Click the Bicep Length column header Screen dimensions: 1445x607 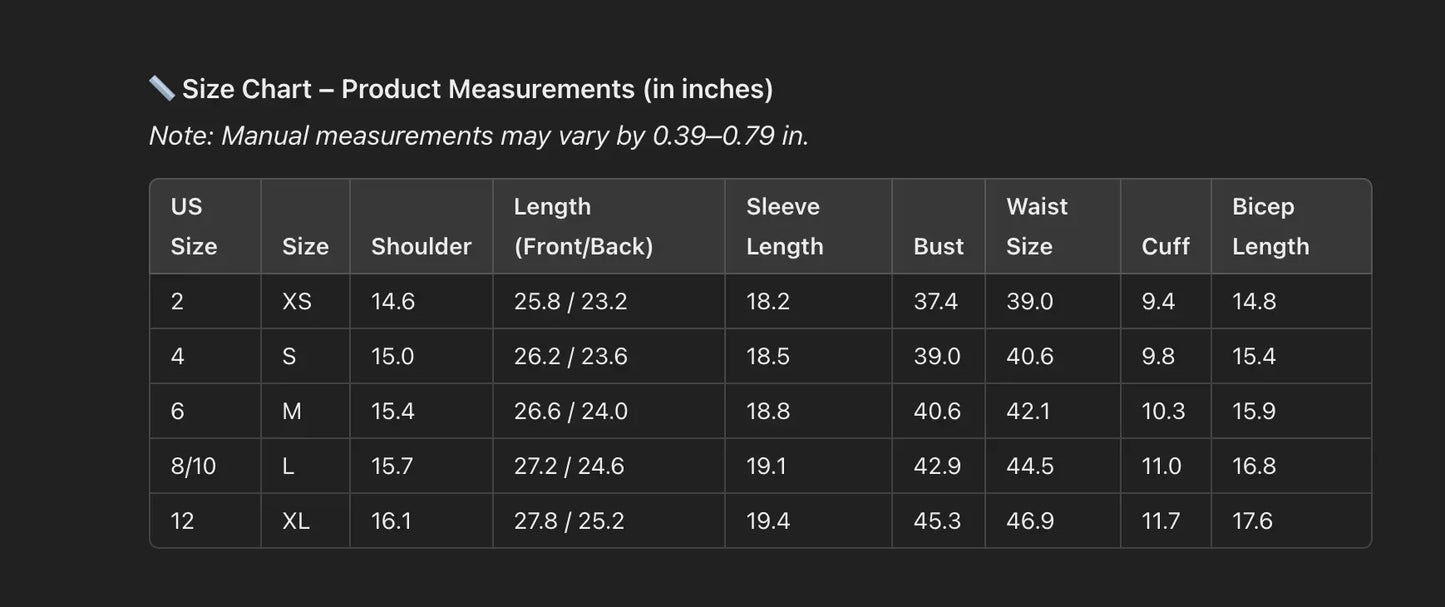(1270, 226)
